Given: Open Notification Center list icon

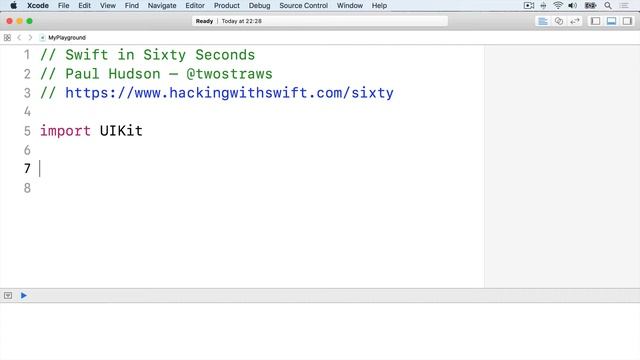Looking at the screenshot, I should click(x=624, y=6).
